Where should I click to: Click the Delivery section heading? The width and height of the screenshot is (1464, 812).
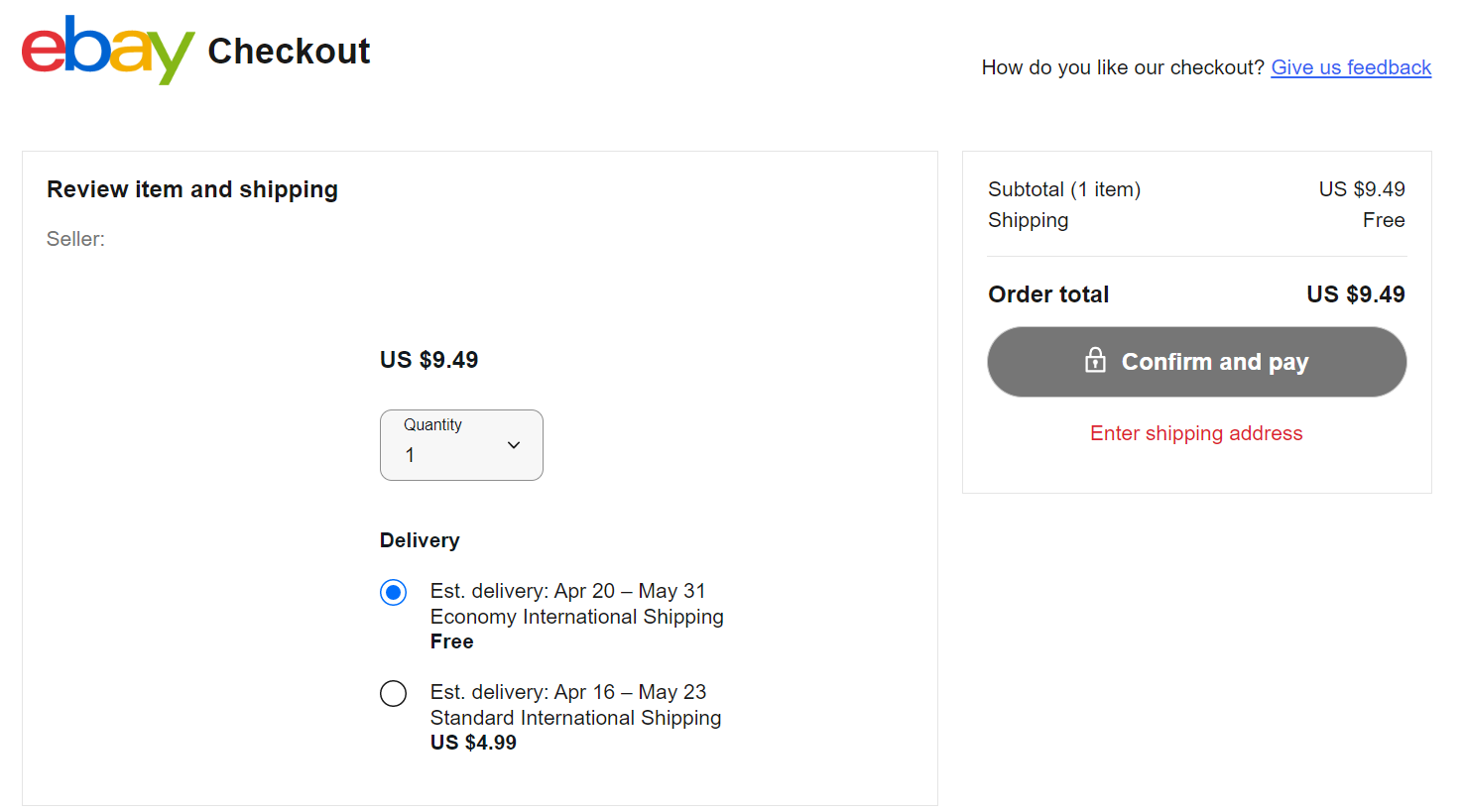pyautogui.click(x=420, y=540)
